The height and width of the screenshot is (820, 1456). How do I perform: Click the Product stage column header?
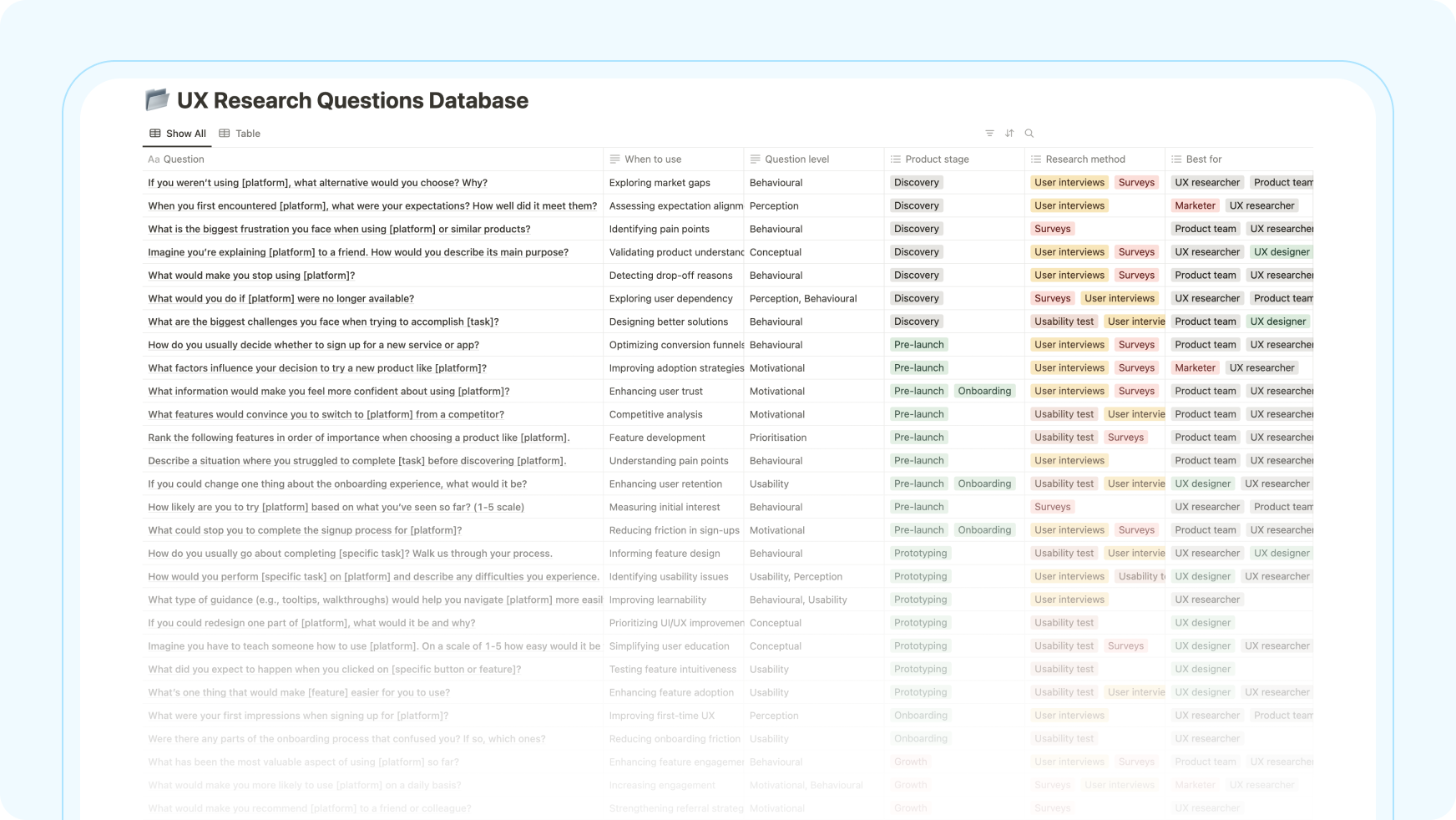[937, 159]
